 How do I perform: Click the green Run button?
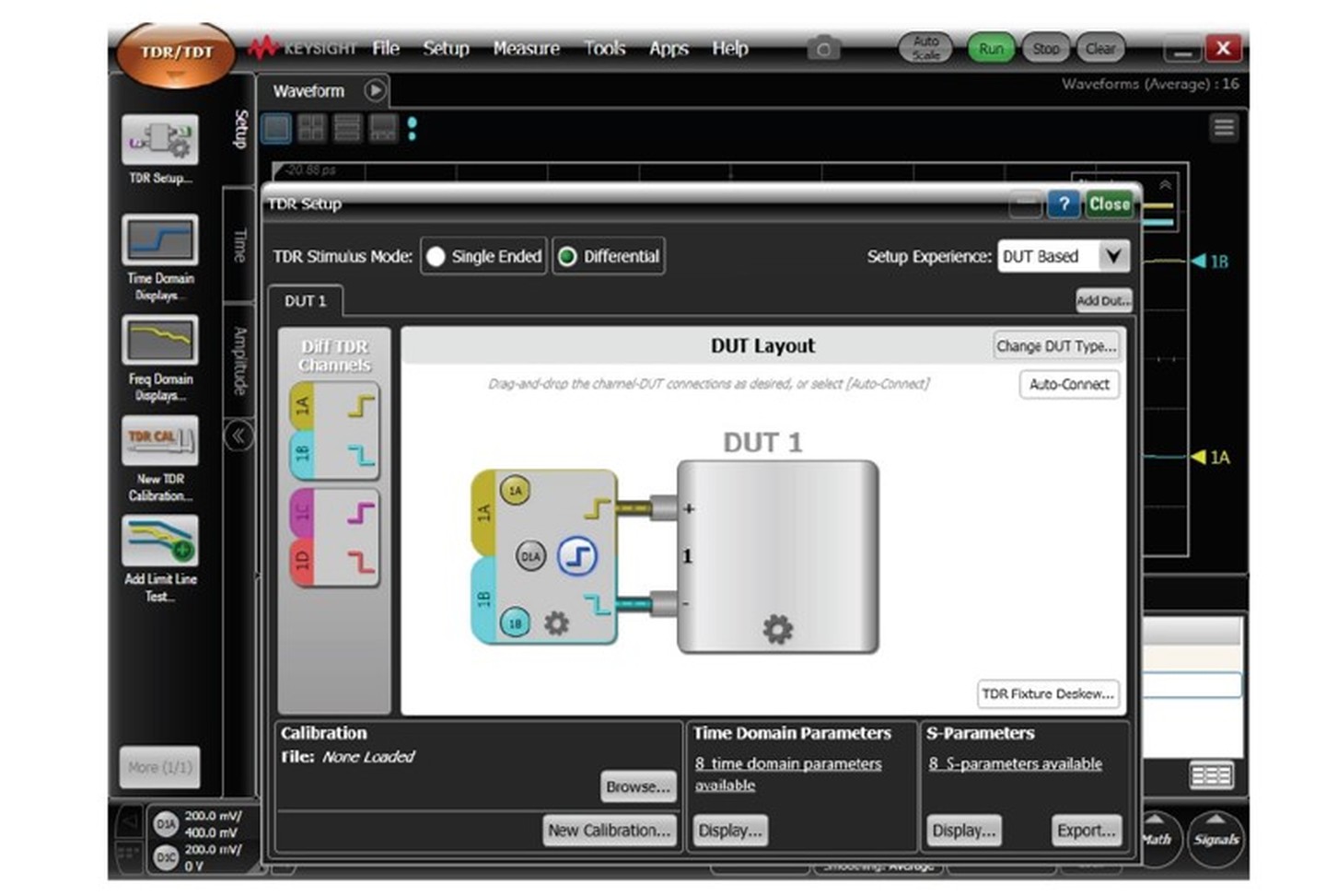point(991,48)
